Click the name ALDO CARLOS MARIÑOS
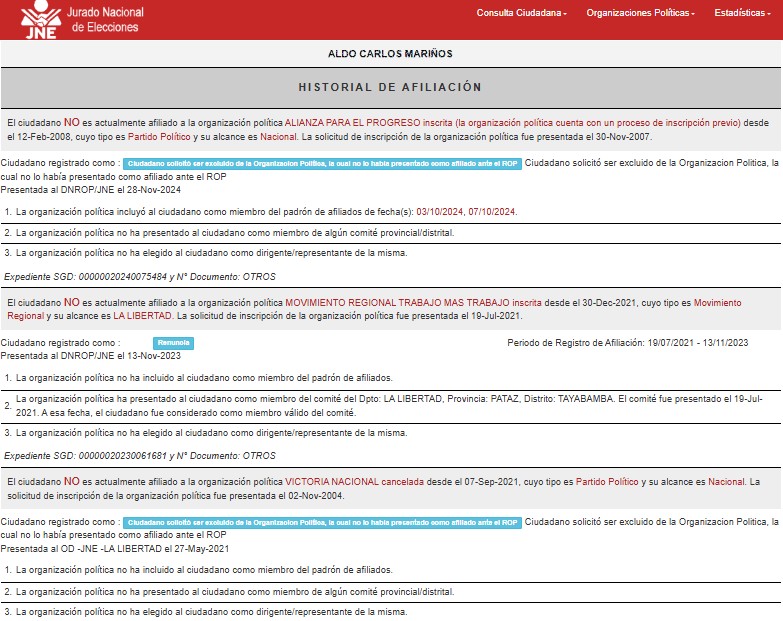The image size is (783, 621). click(x=391, y=53)
